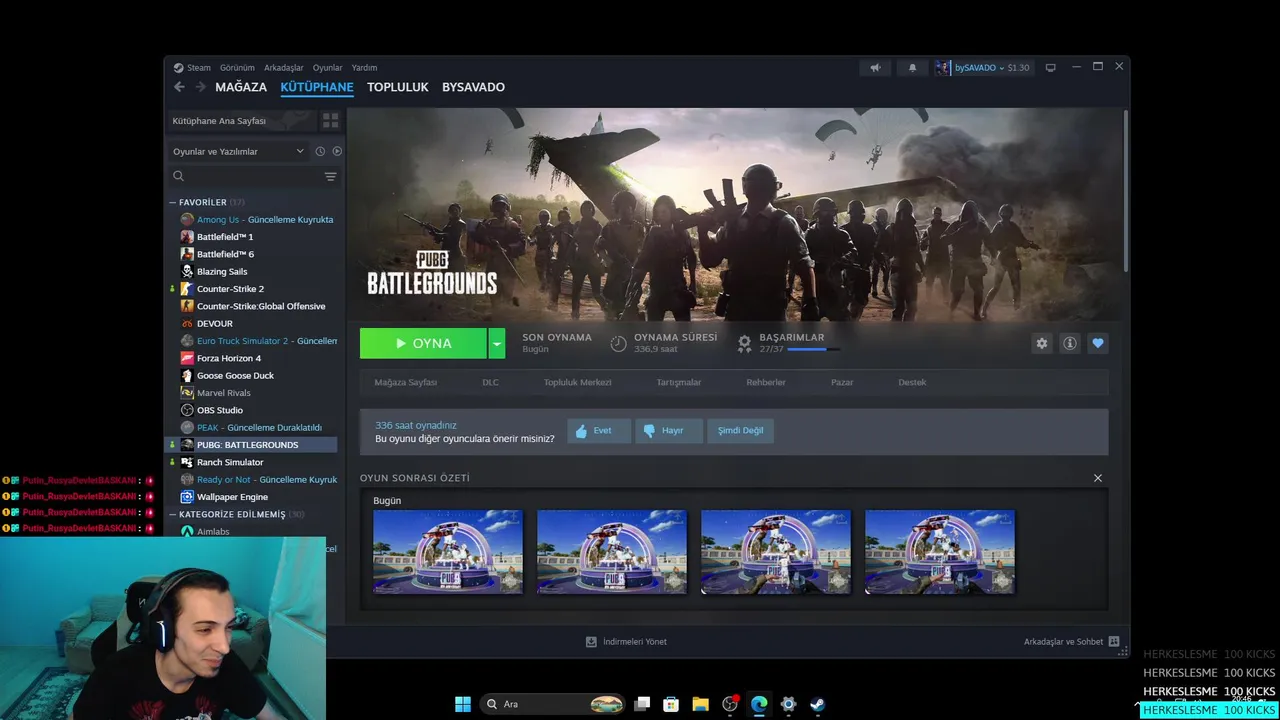Open the Steam taskbar icon

point(817,704)
